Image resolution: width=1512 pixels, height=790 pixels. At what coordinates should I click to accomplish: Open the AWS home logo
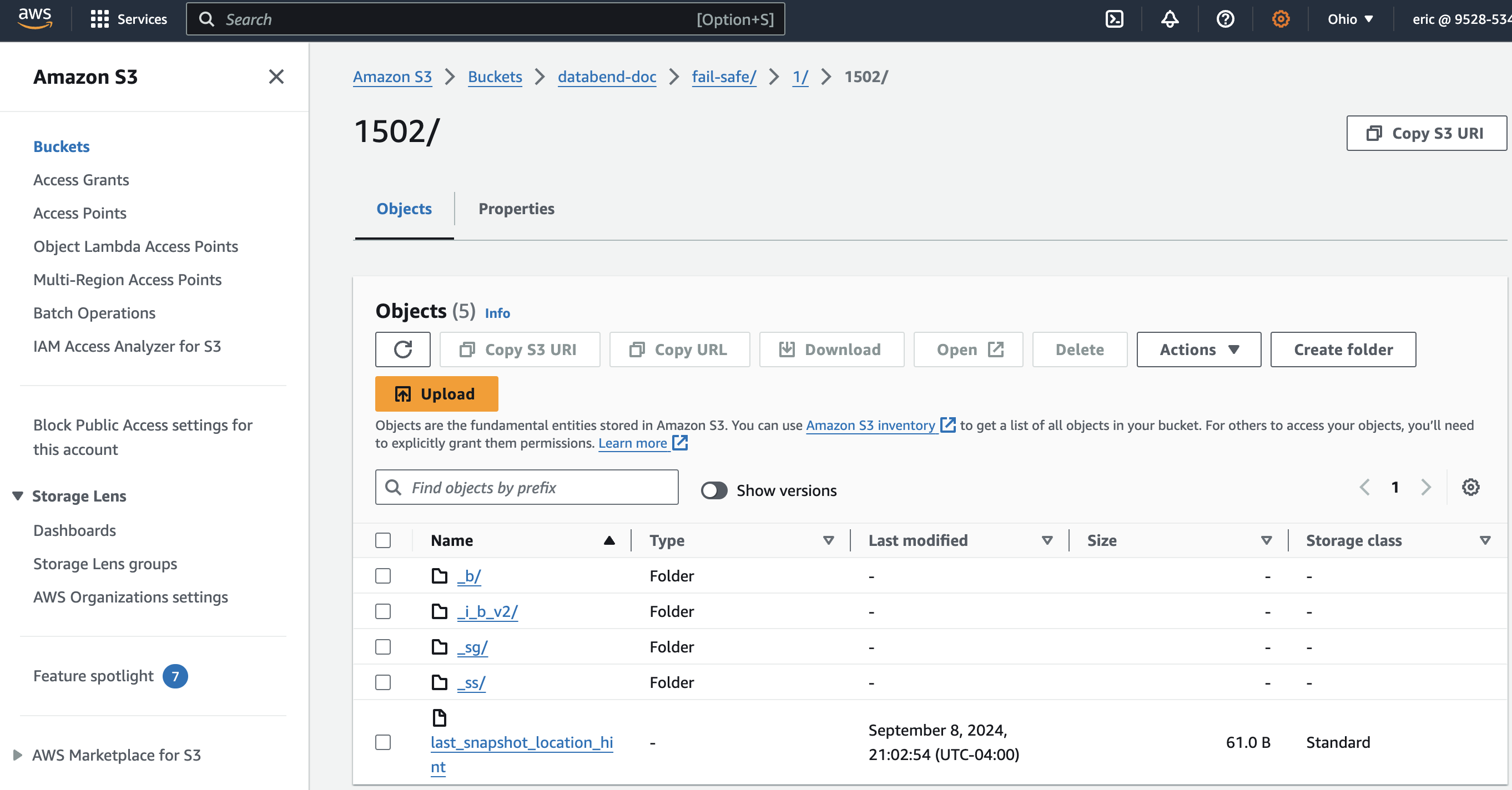tap(35, 19)
